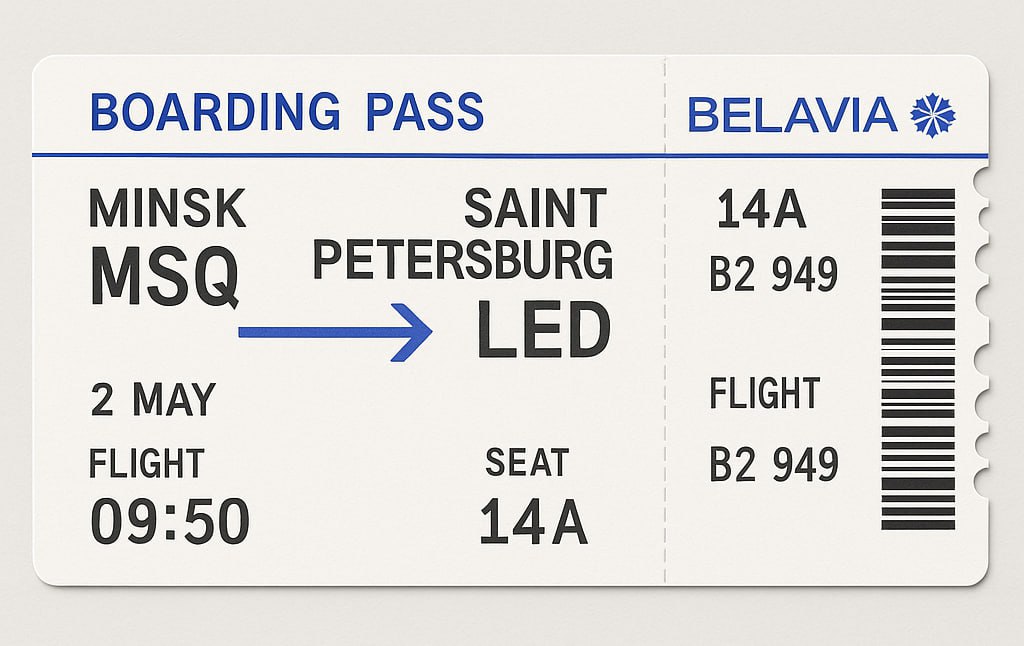Viewport: 1024px width, 646px height.
Task: Click the Belavia cornflower logo icon
Action: click(x=933, y=116)
